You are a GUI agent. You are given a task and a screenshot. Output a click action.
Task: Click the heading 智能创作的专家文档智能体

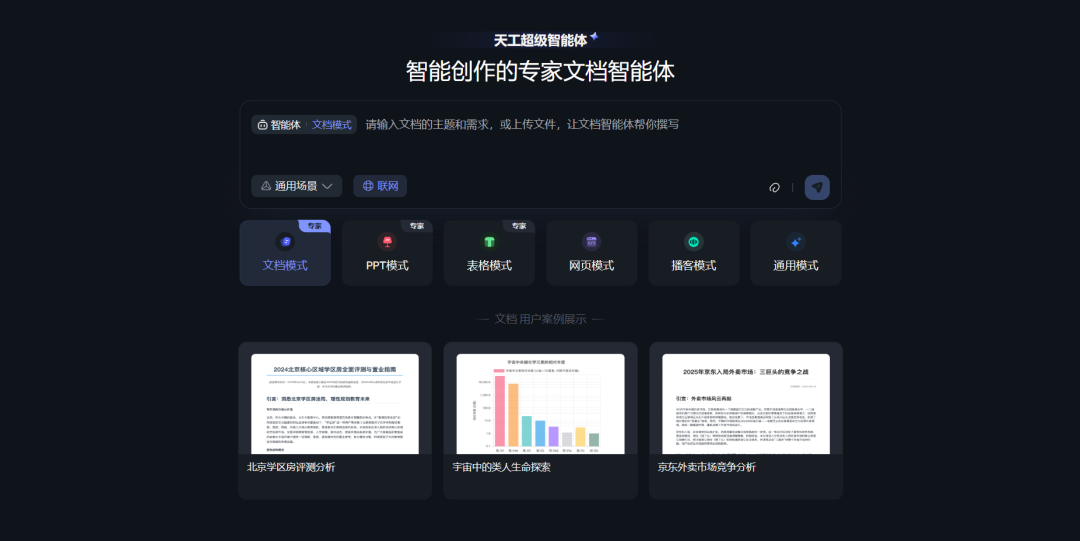[541, 72]
